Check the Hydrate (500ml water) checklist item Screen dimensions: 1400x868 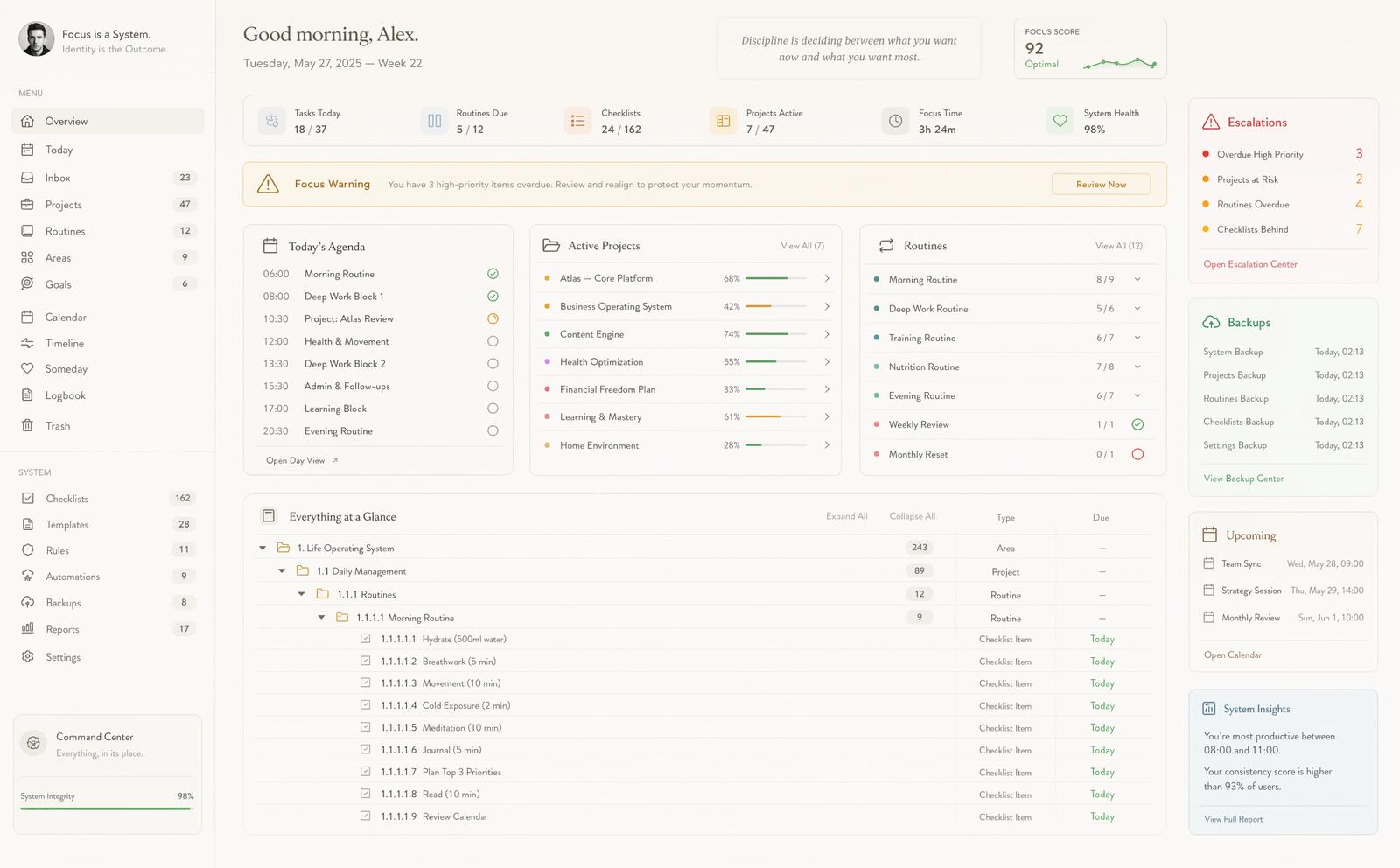[x=366, y=639]
